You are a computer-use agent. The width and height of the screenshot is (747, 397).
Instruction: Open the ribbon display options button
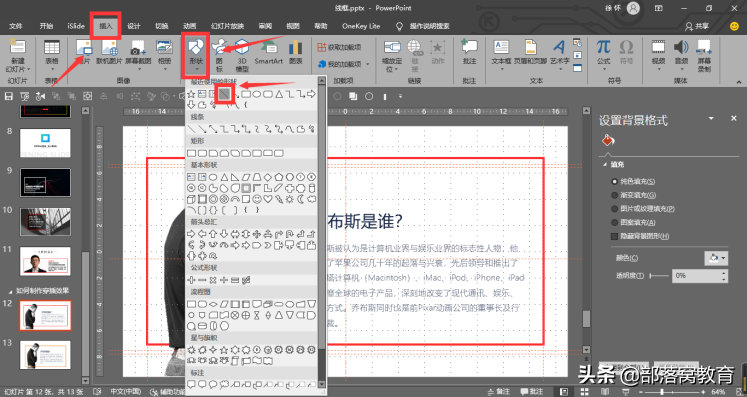click(x=659, y=8)
